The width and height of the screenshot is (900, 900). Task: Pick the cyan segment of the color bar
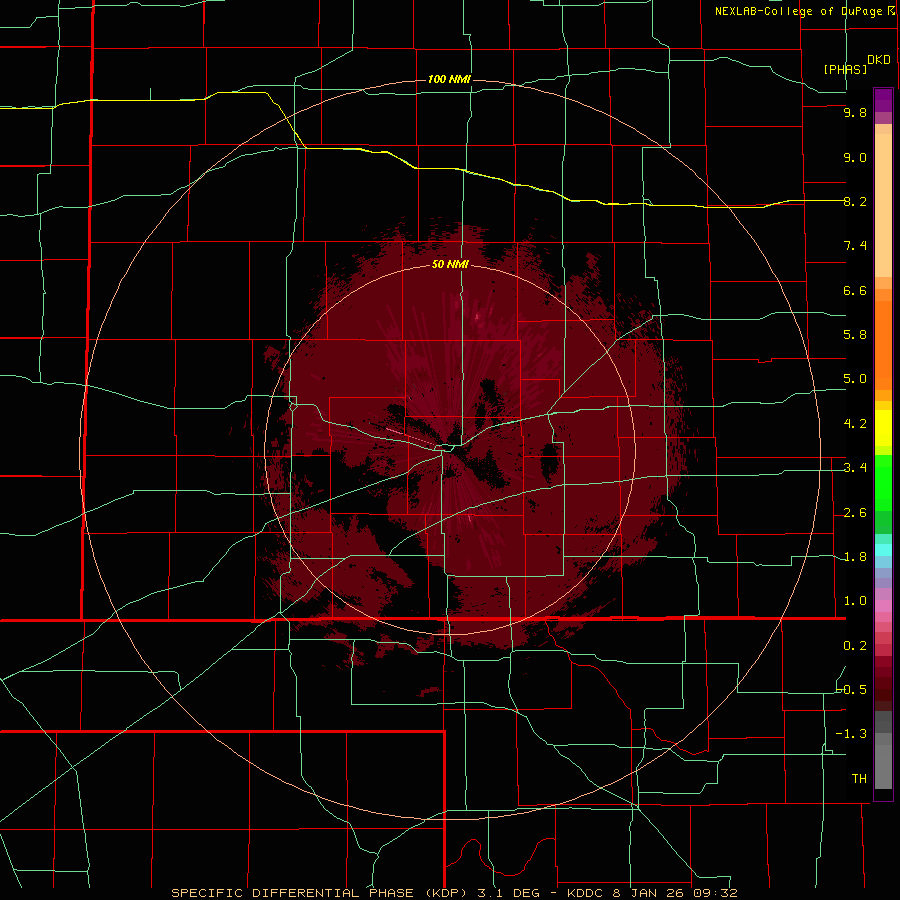tap(883, 550)
